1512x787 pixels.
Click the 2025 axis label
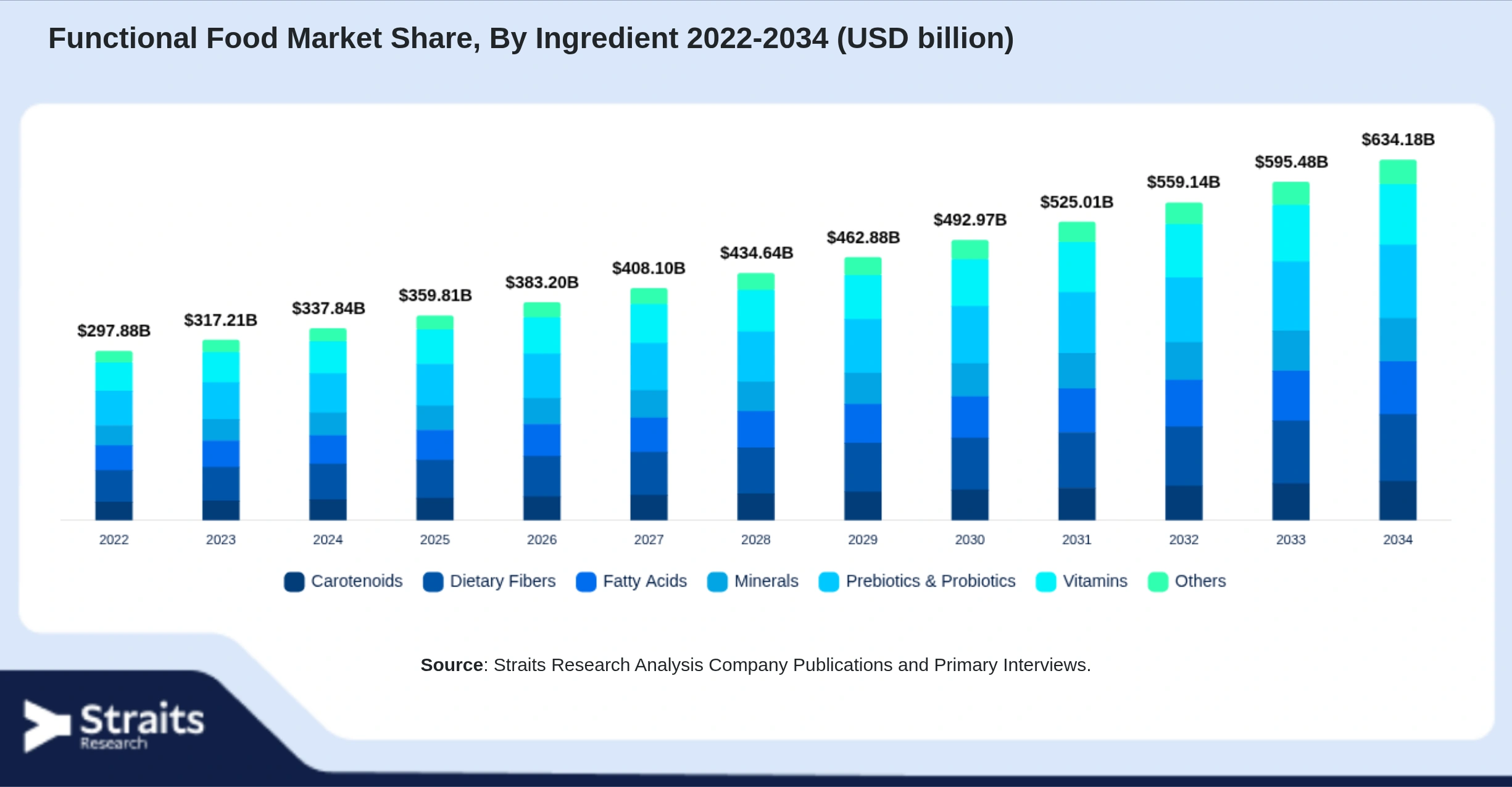pos(435,540)
